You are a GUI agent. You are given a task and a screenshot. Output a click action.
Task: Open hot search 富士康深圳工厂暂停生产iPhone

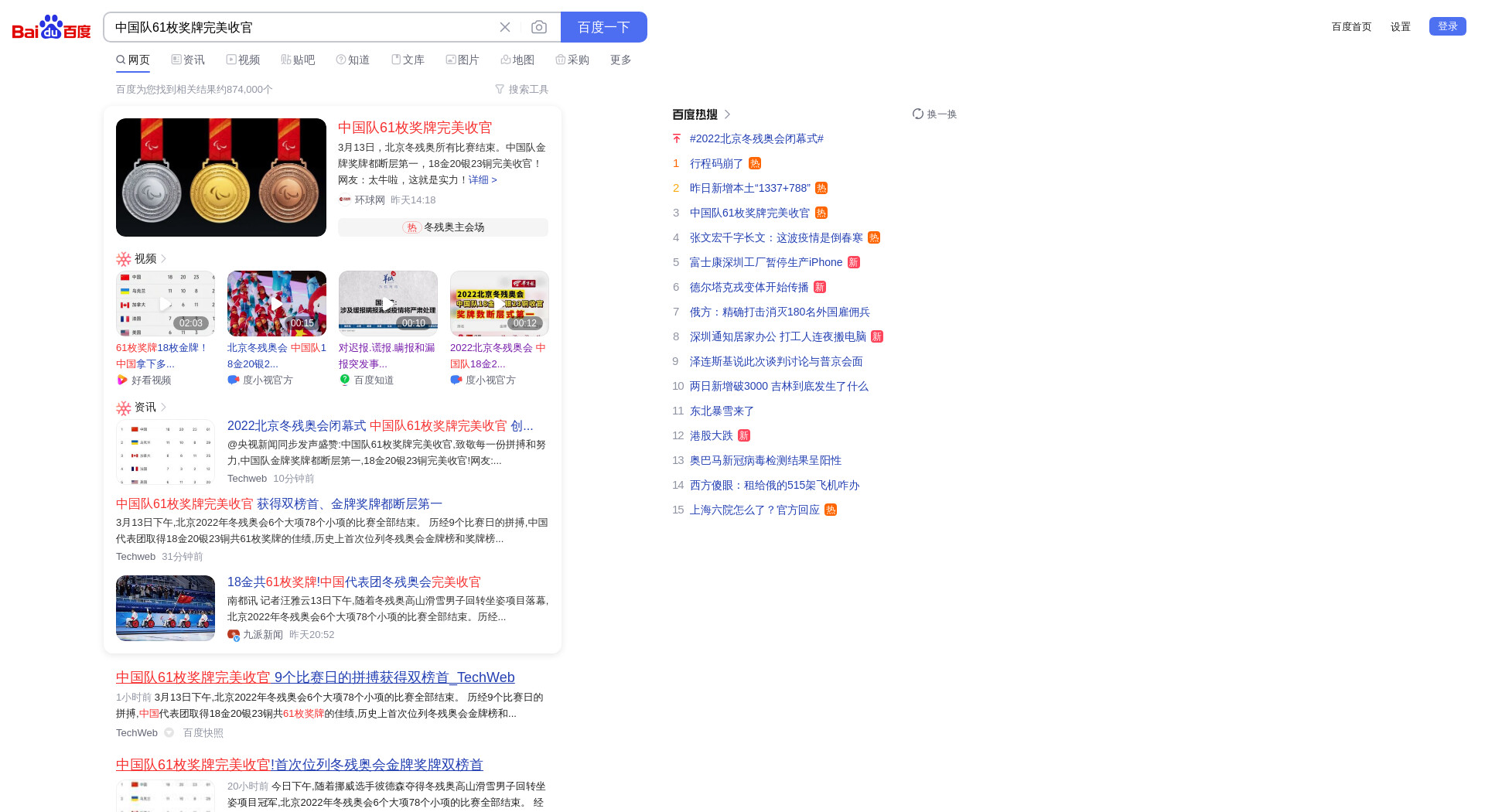[x=766, y=262]
